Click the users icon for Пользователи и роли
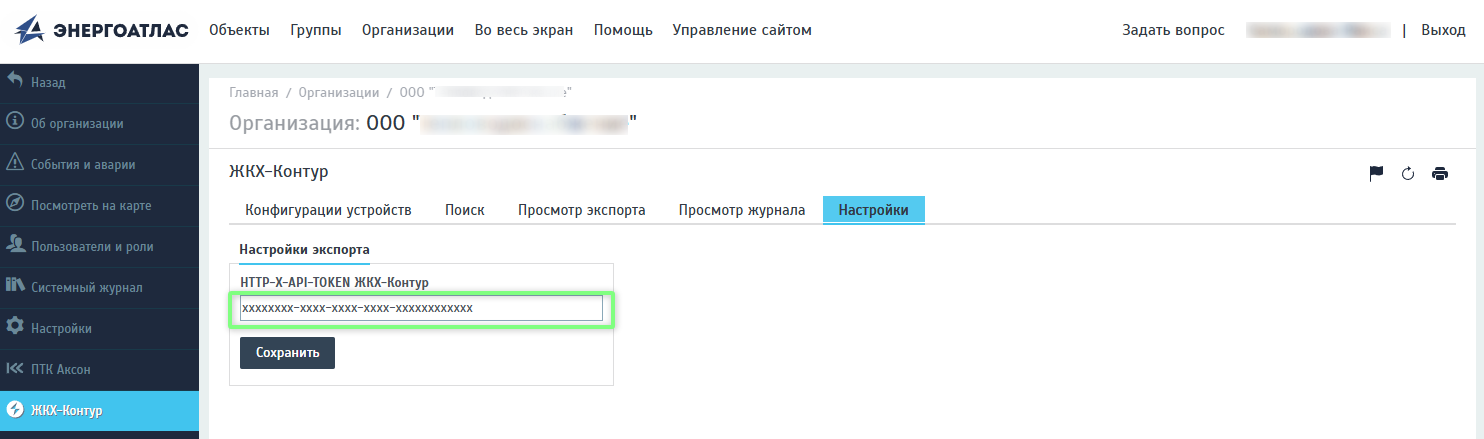The image size is (1484, 439). click(x=15, y=245)
